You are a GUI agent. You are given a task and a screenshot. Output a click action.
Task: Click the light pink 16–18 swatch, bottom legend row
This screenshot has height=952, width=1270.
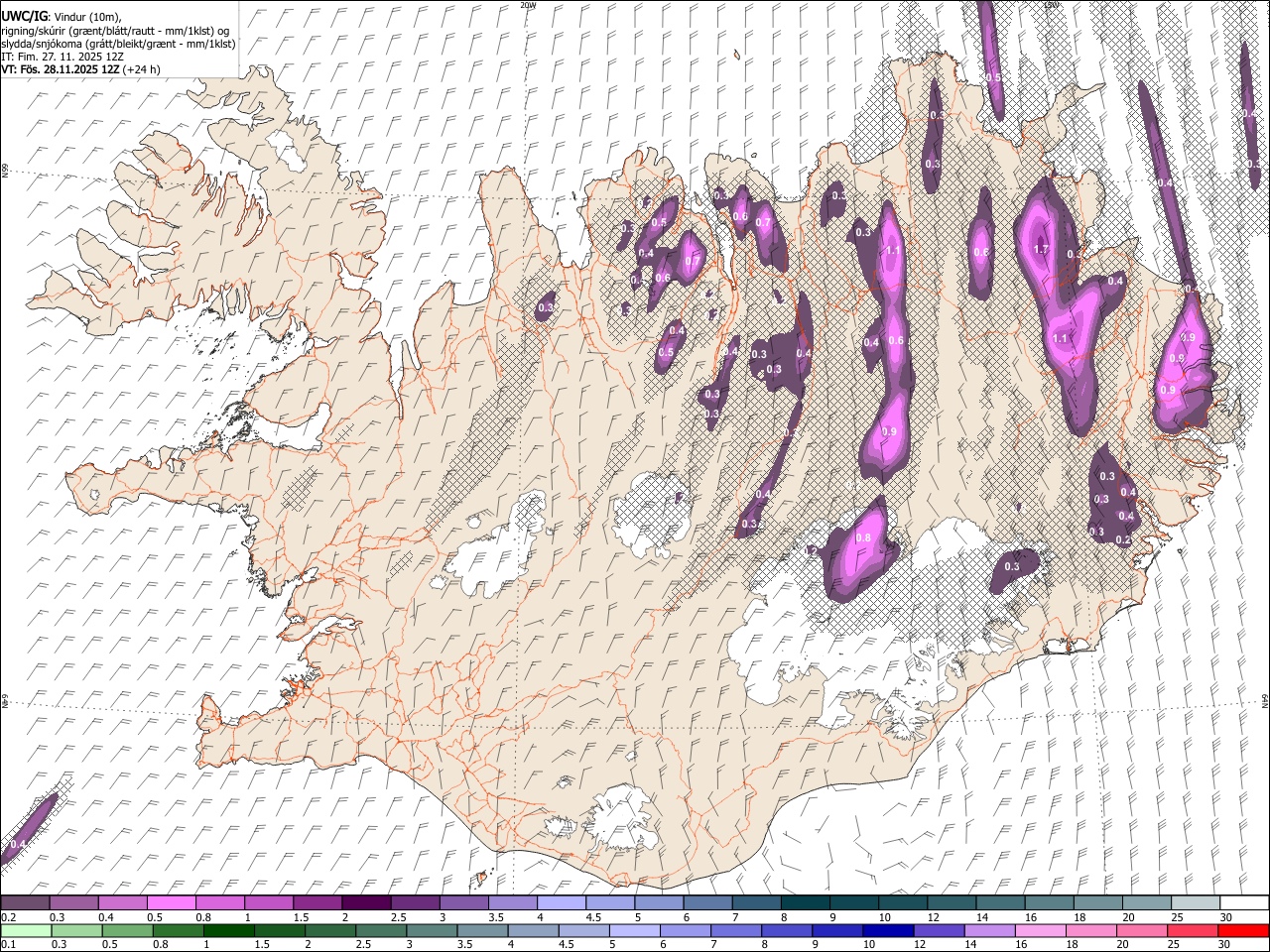tap(1039, 930)
